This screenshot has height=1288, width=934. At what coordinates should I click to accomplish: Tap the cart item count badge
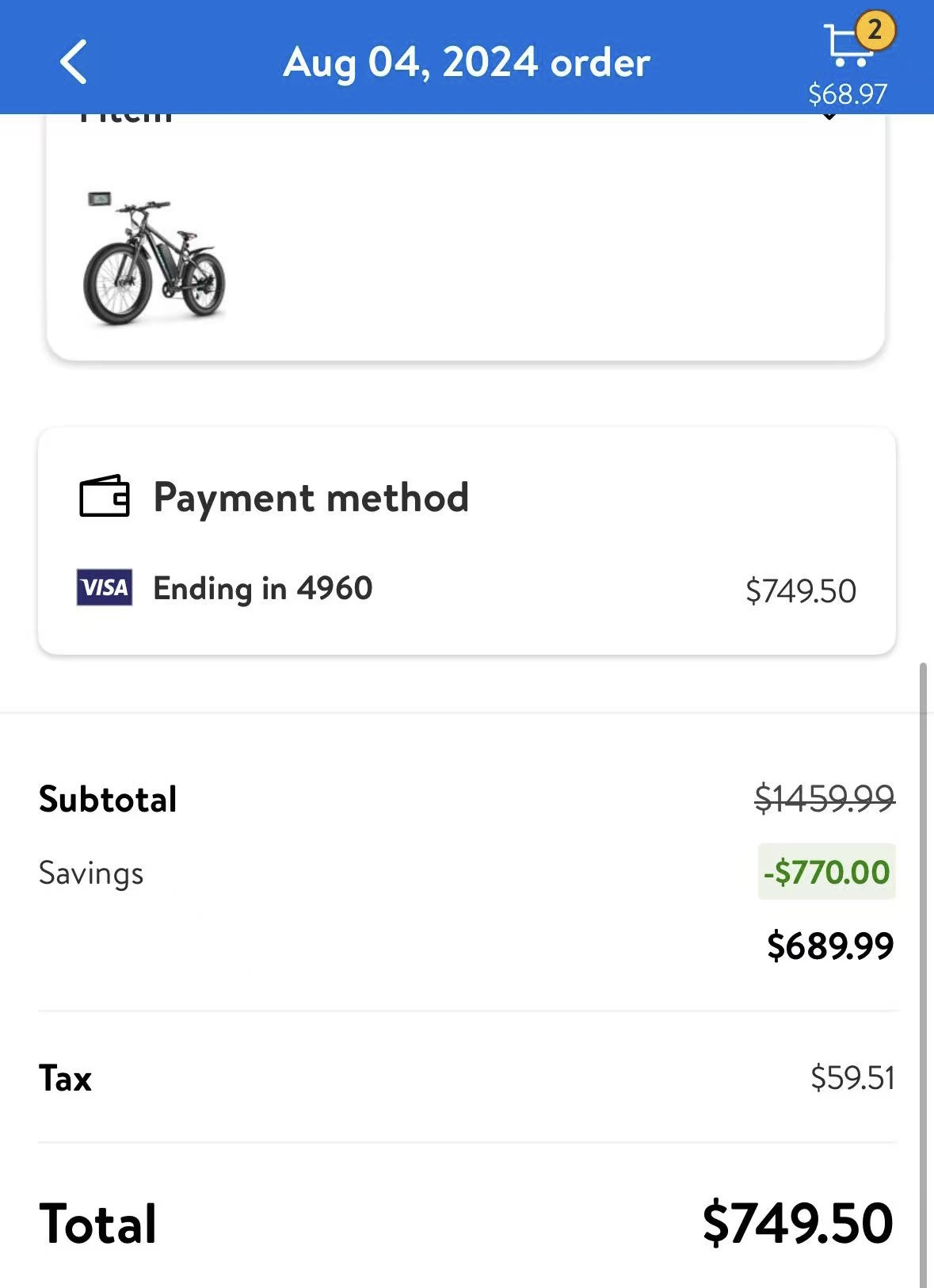(874, 30)
